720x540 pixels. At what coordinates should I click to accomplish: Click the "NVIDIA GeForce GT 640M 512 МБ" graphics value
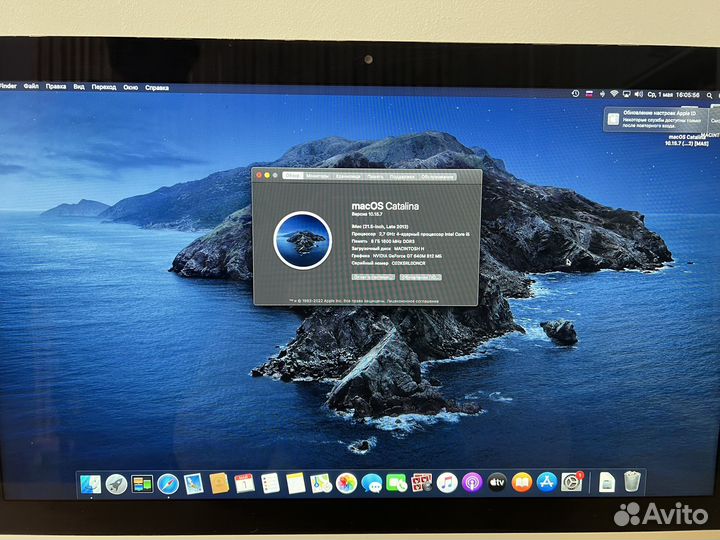click(407, 256)
